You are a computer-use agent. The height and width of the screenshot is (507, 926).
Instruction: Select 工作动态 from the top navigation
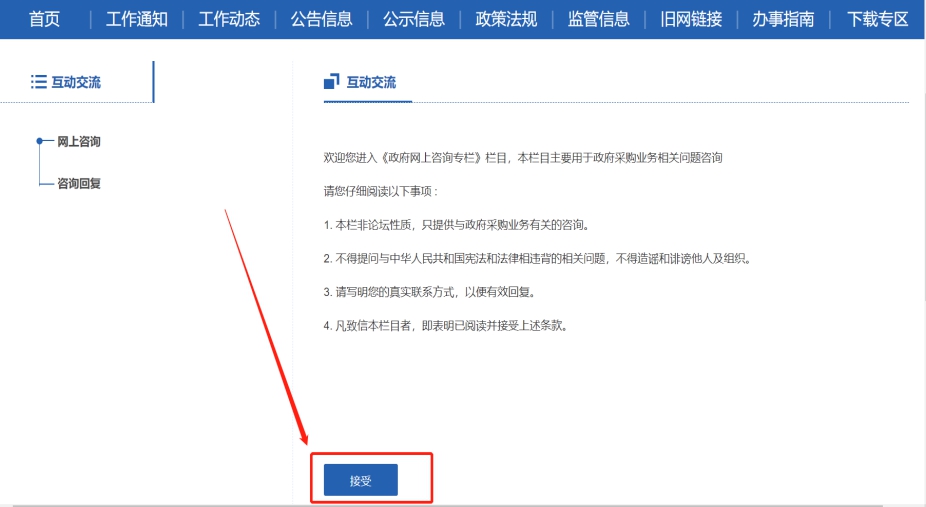[x=229, y=19]
